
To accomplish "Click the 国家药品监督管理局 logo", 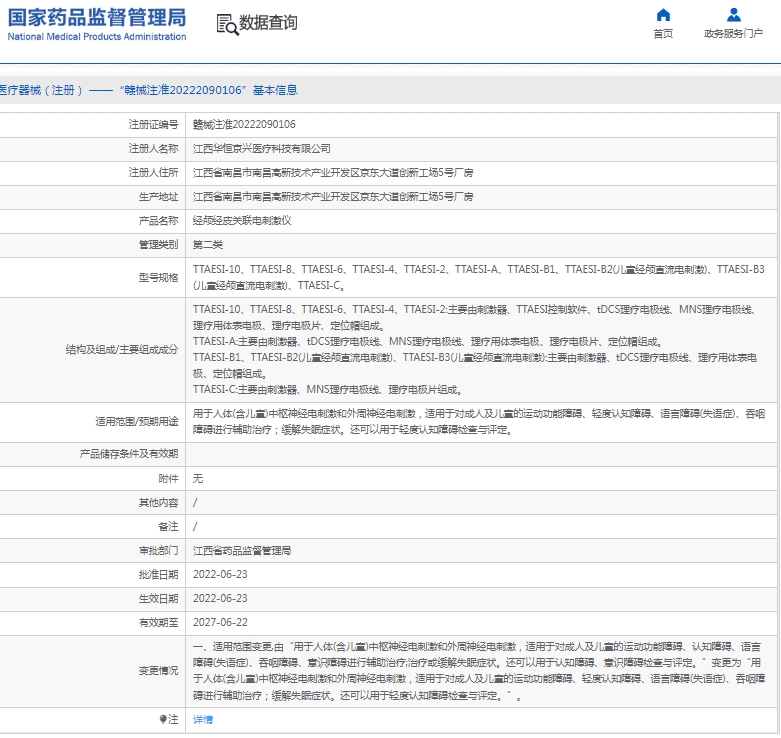I will pyautogui.click(x=97, y=17).
